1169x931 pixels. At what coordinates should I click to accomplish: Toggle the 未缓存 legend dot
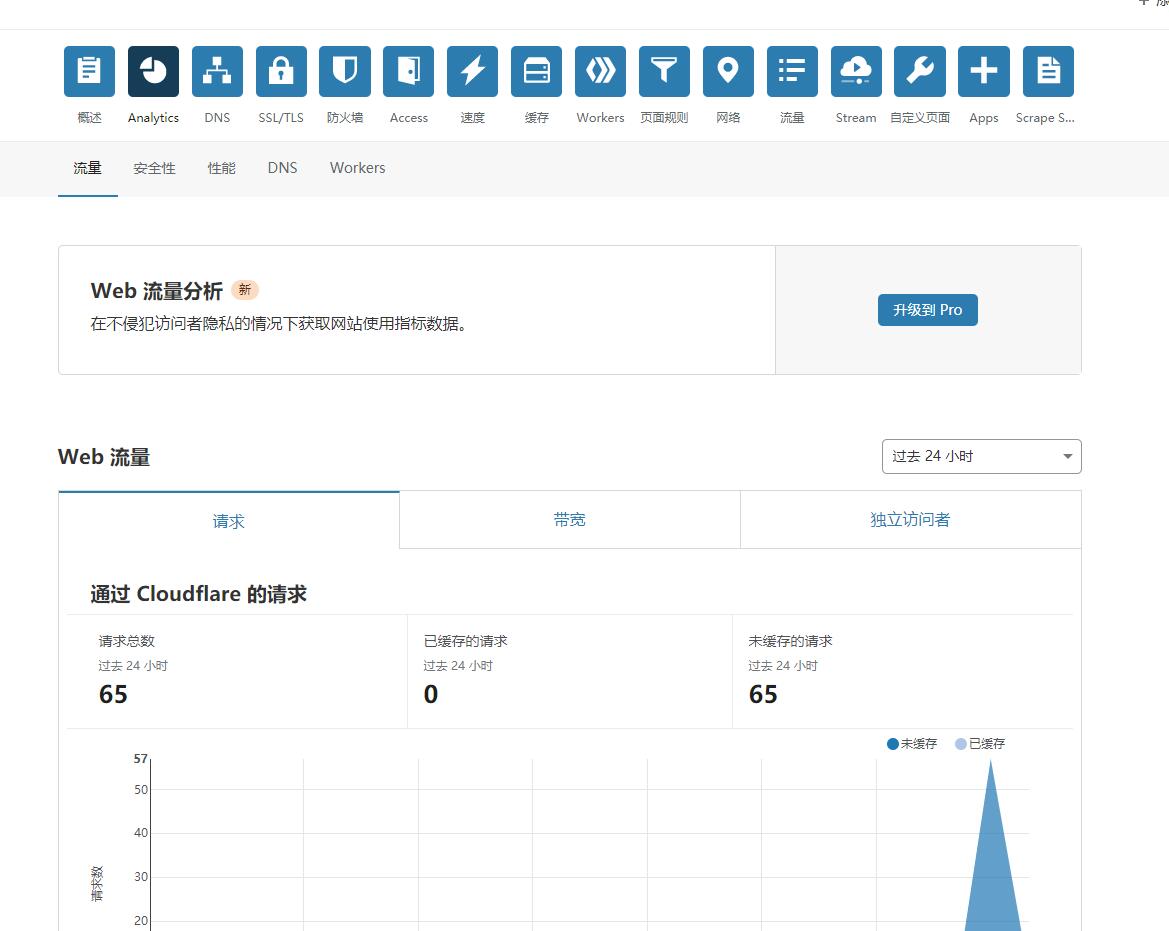(892, 744)
